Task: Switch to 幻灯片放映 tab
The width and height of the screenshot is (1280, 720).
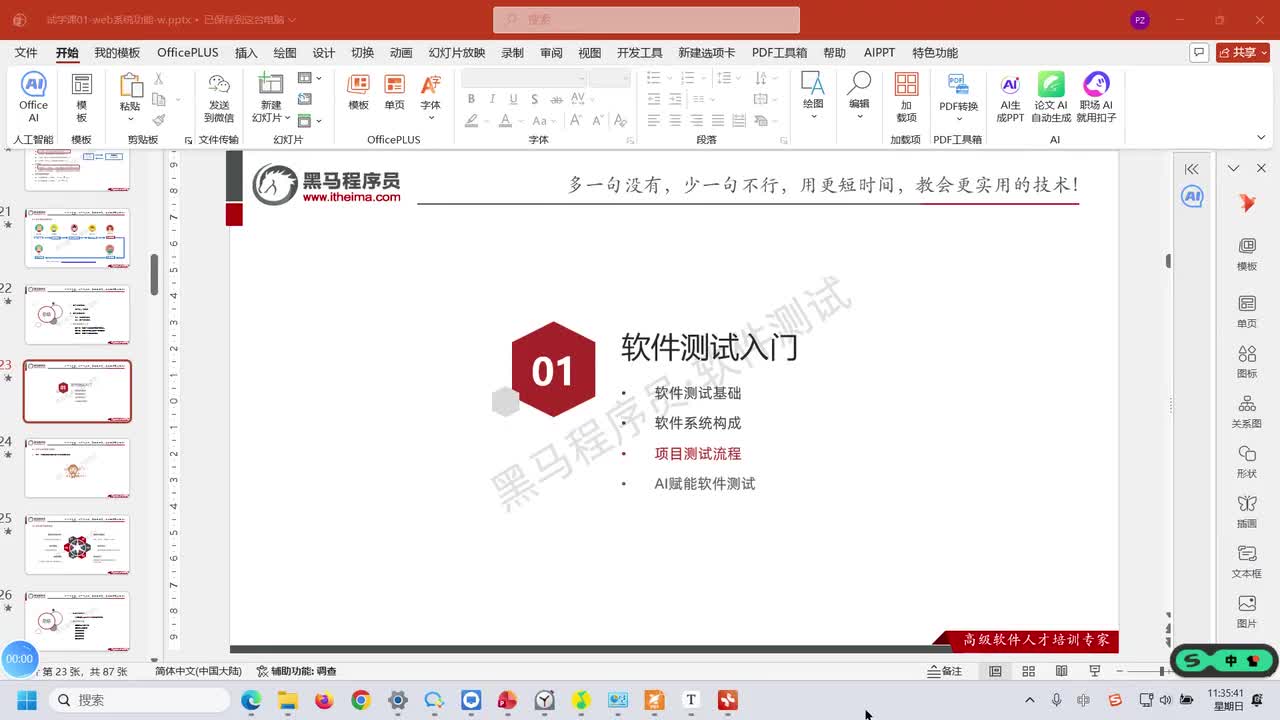Action: [x=457, y=53]
